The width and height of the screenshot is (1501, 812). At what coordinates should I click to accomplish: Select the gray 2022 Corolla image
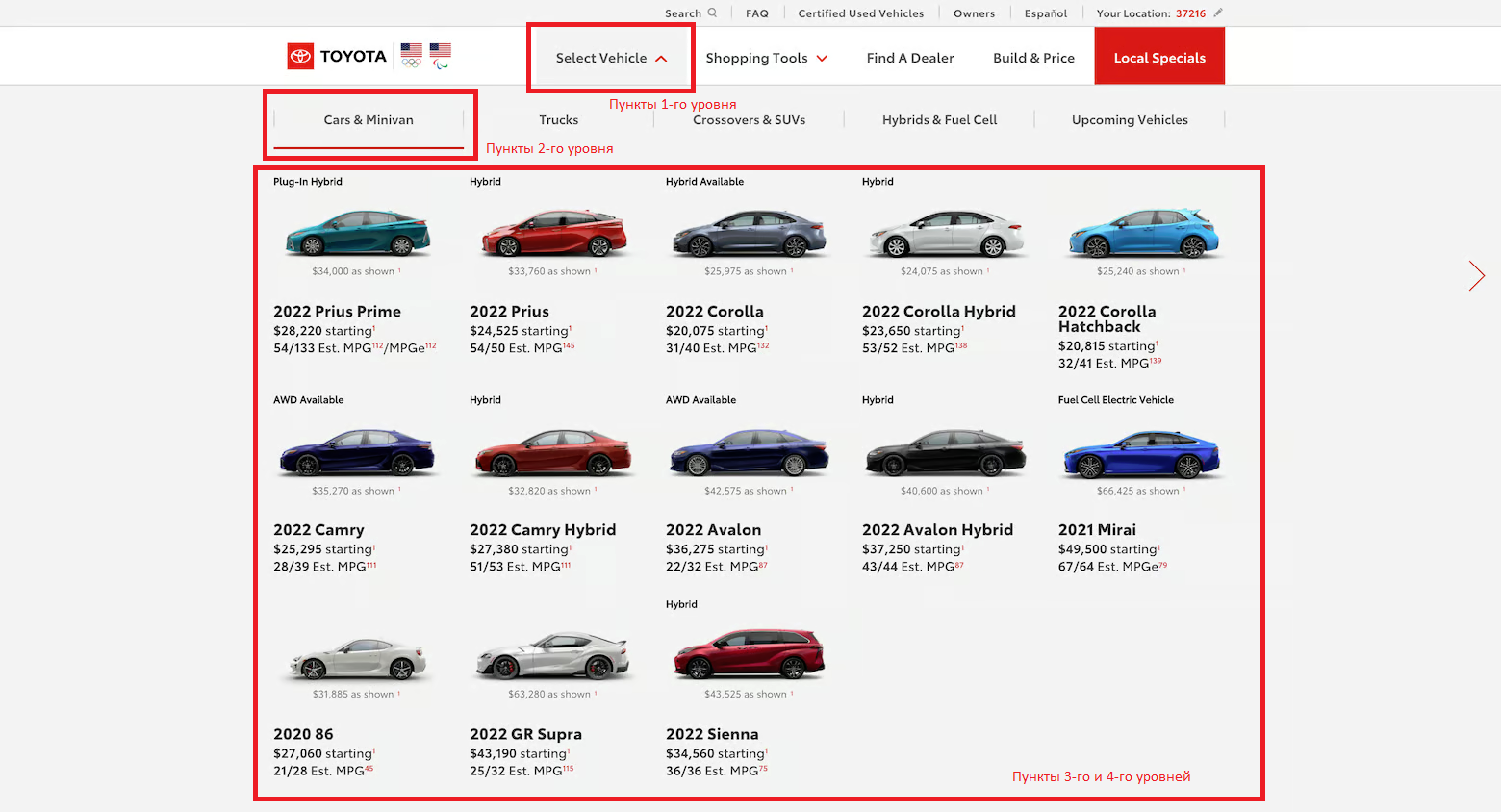749,233
